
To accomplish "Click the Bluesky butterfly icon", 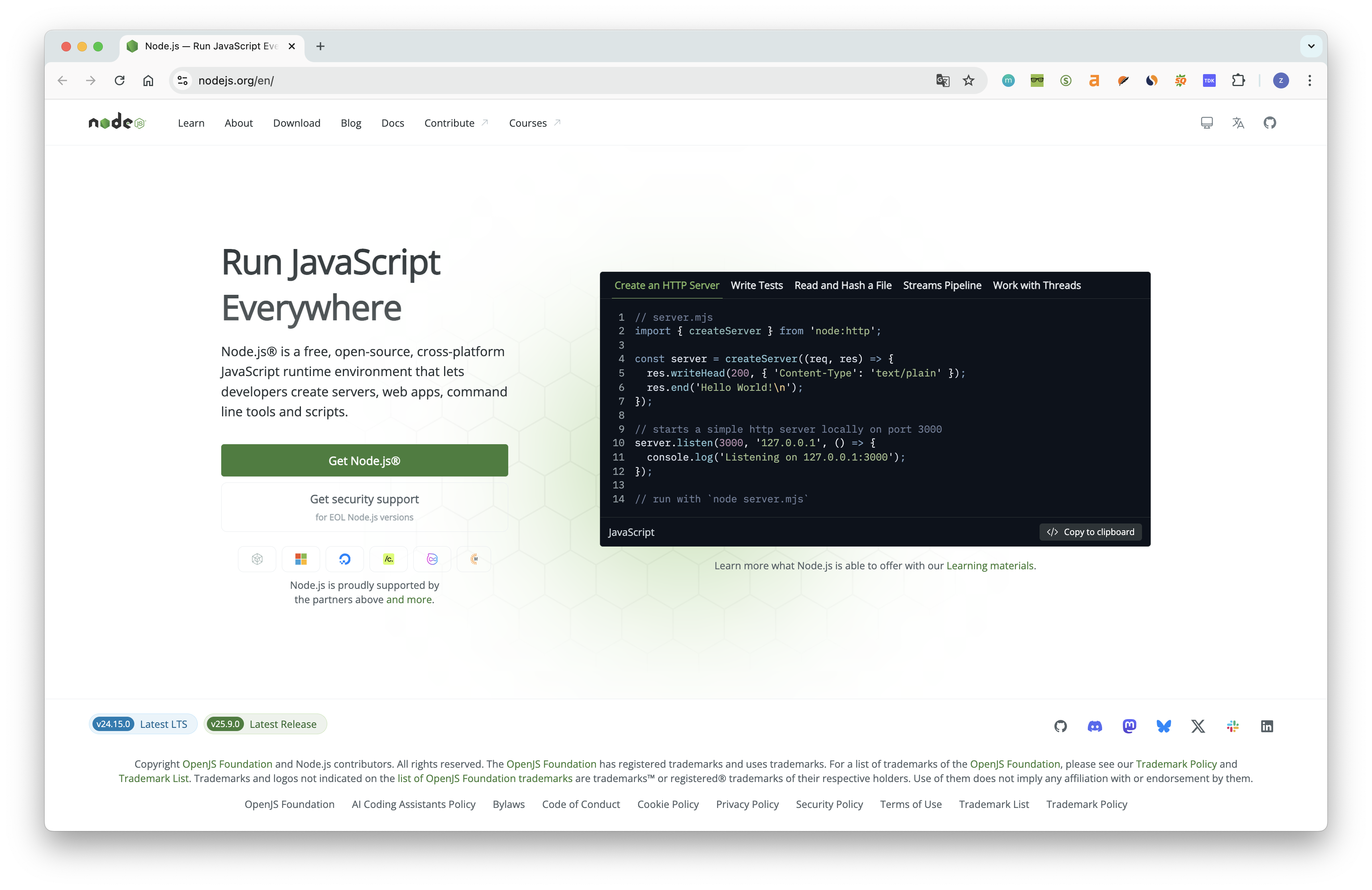I will 1163,726.
